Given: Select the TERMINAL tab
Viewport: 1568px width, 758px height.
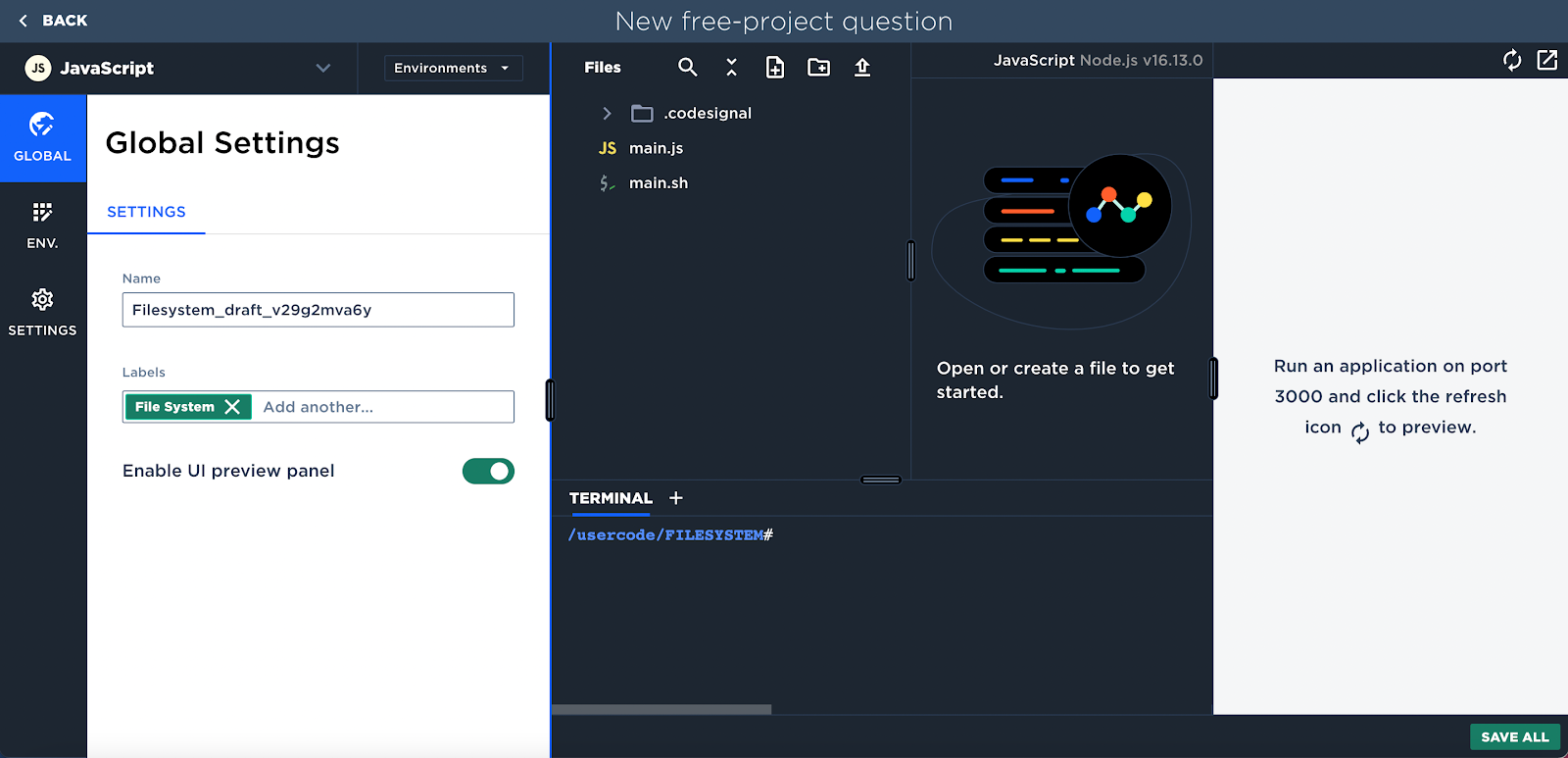Looking at the screenshot, I should click(x=611, y=499).
